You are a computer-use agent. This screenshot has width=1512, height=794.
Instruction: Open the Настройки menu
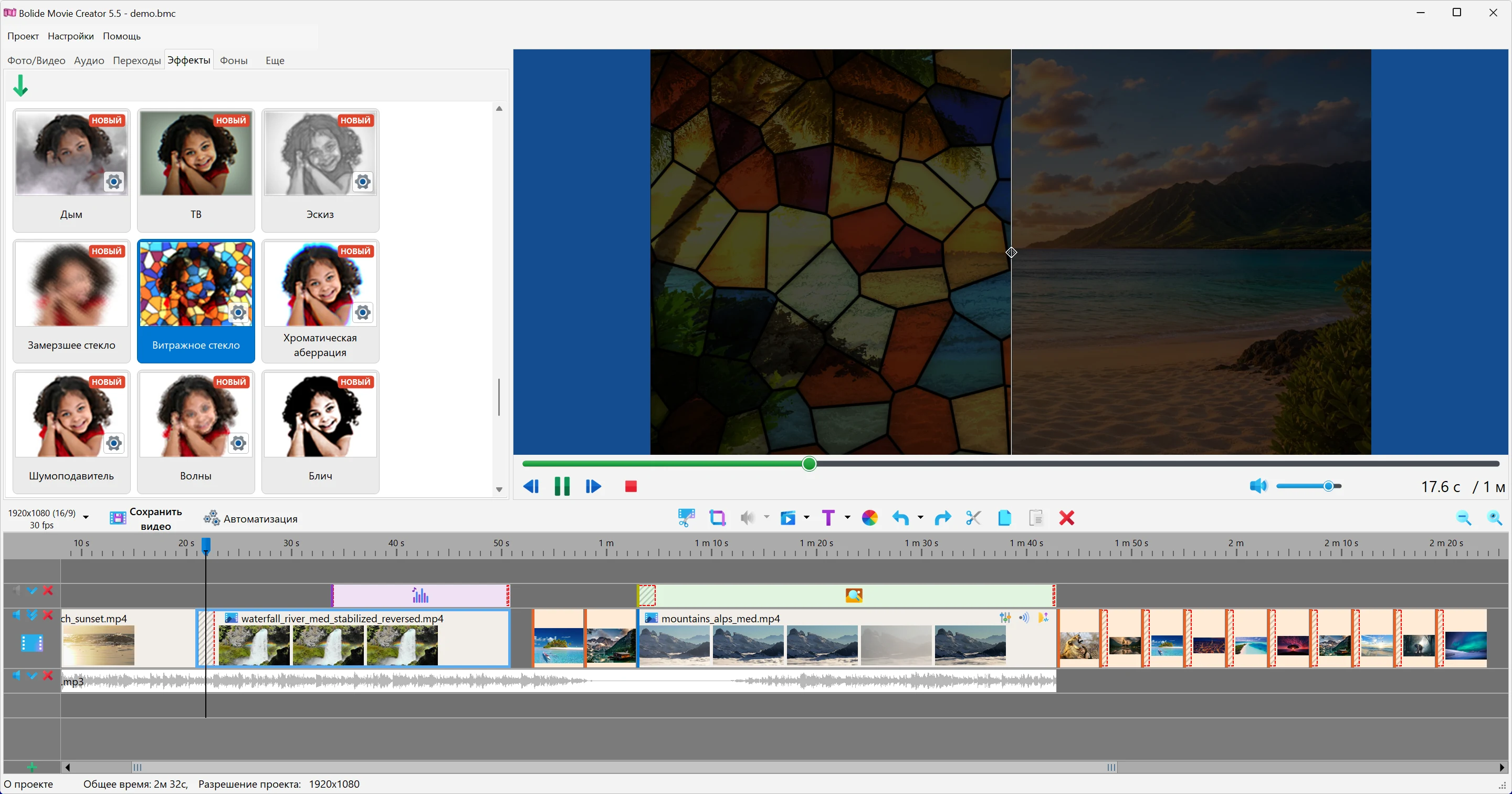[70, 36]
